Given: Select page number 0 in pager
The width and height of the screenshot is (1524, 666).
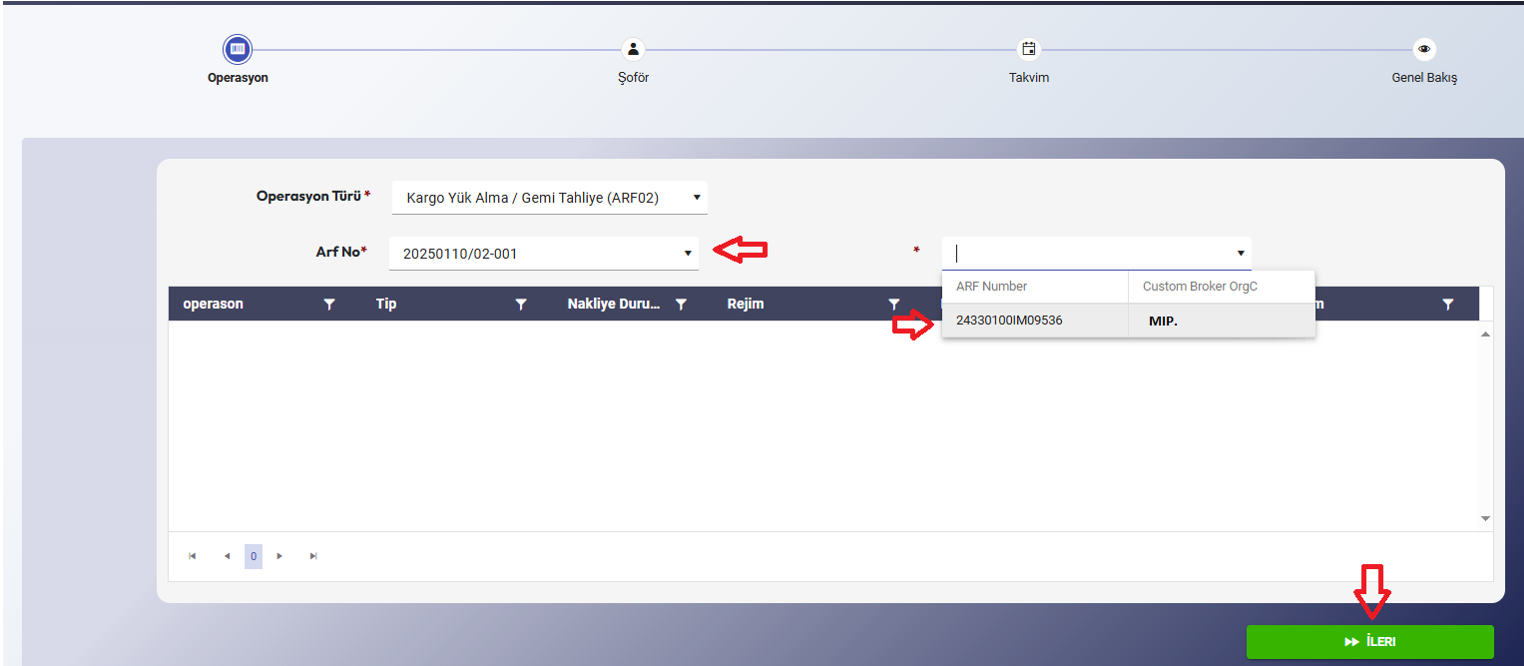Looking at the screenshot, I should (x=254, y=556).
